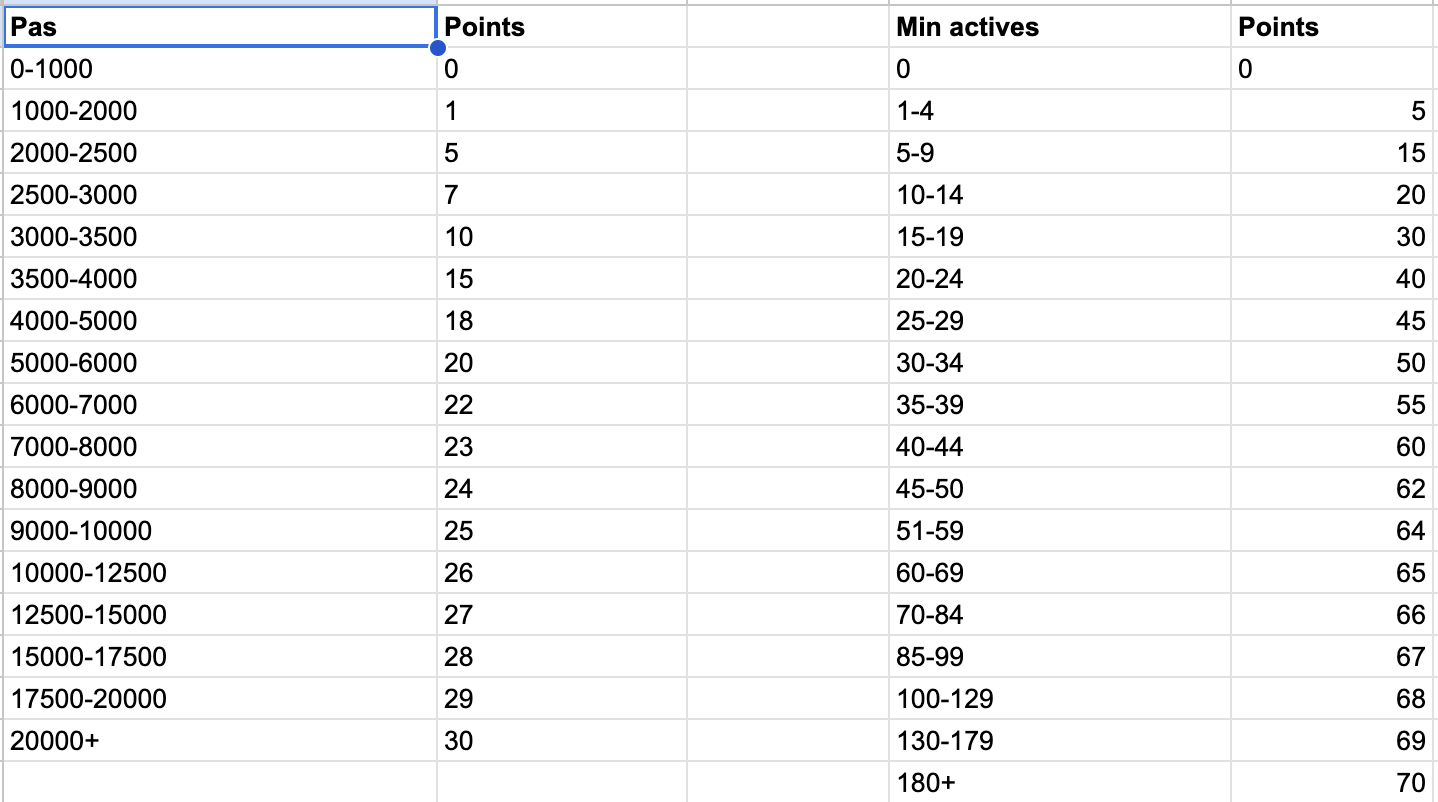Select the cell containing 20000+
Screen dimensions: 1438x802
220,741
